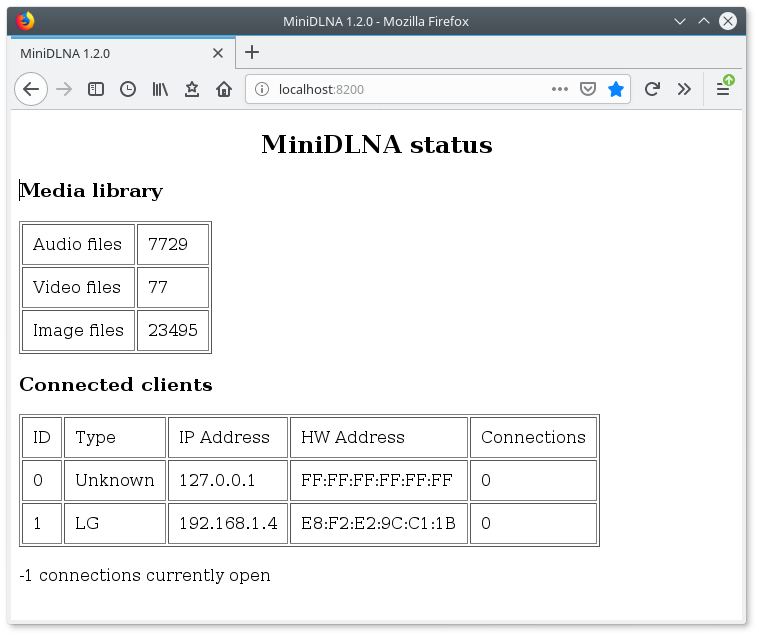Open page actions three-dot menu
Viewport: 759px width, 637px height.
(560, 89)
